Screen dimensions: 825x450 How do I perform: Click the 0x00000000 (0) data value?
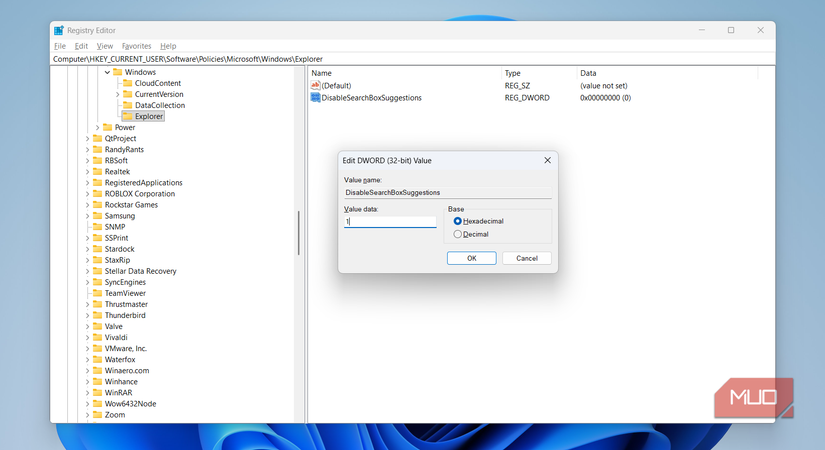[x=605, y=98]
